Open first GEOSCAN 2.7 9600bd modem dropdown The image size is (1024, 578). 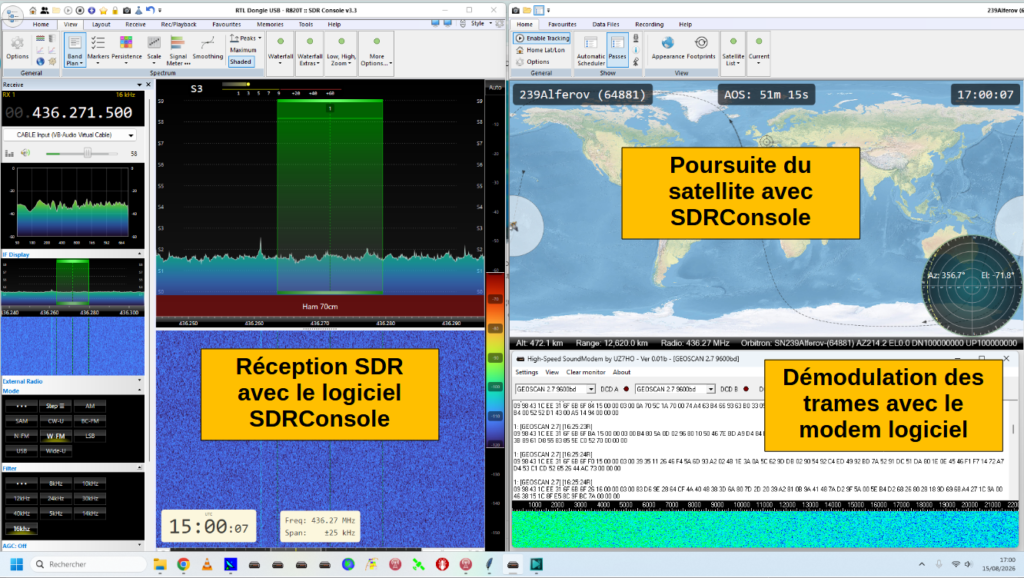point(555,389)
